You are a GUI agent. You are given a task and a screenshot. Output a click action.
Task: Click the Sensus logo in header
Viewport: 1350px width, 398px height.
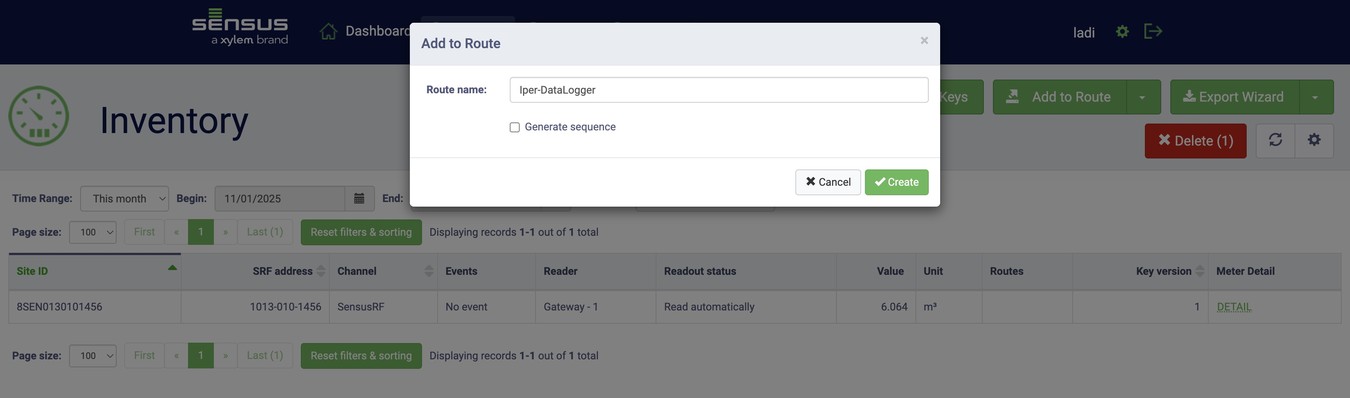(x=240, y=28)
